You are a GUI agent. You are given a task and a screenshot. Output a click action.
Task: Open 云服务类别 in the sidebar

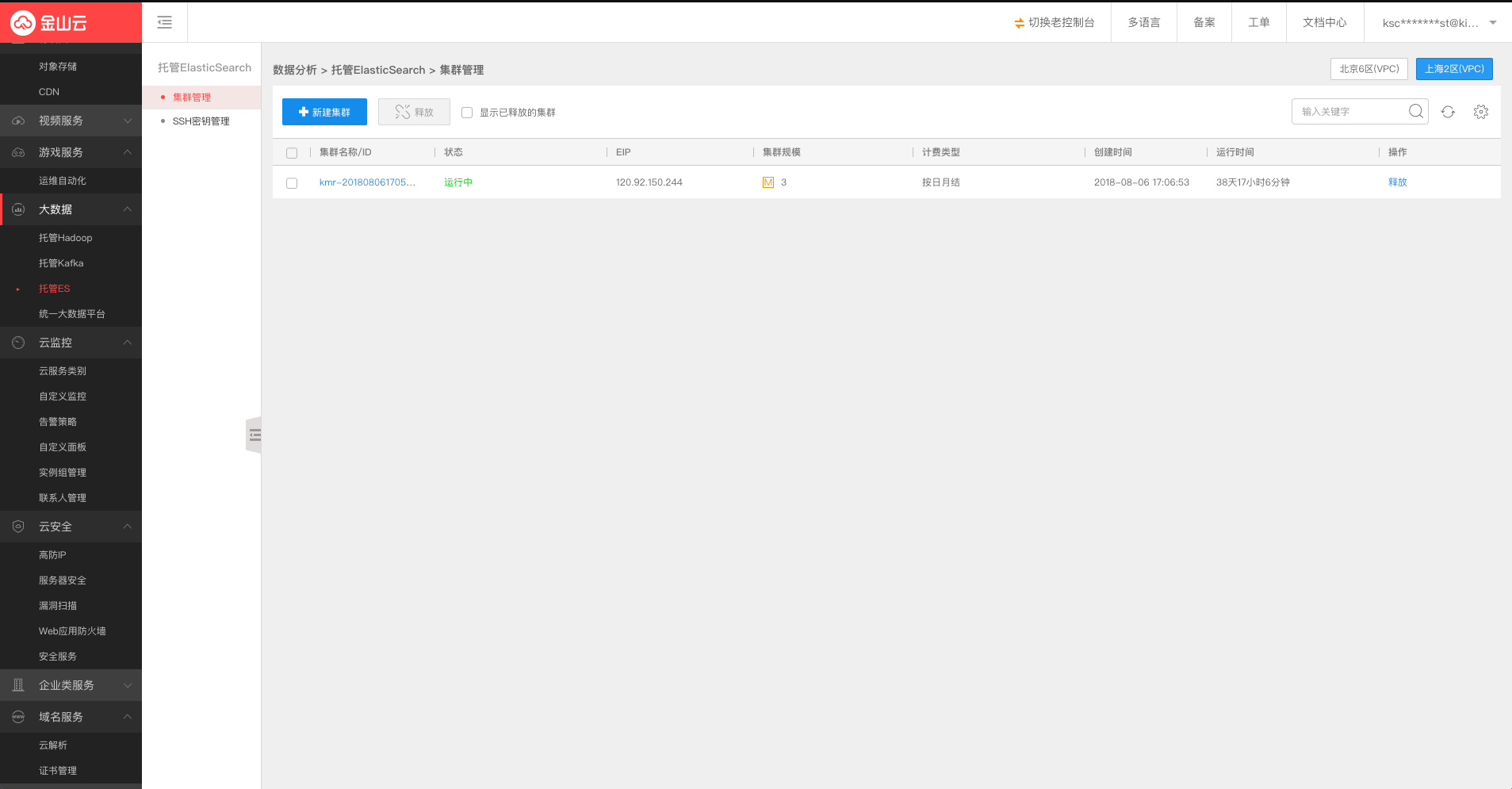click(63, 371)
